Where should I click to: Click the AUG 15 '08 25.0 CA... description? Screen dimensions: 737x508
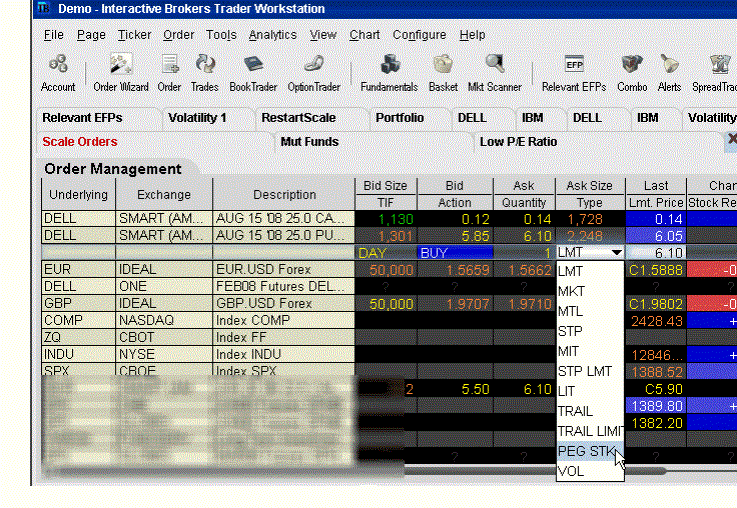[x=283, y=219]
